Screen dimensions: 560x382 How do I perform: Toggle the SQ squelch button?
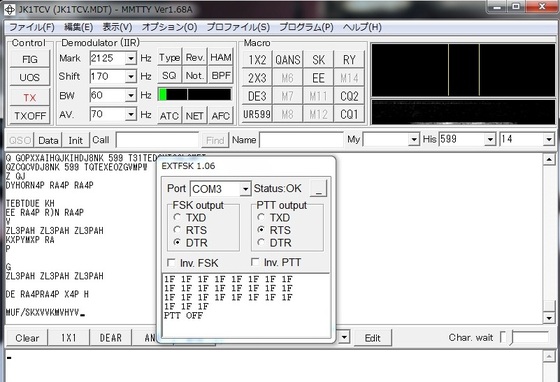pyautogui.click(x=169, y=76)
